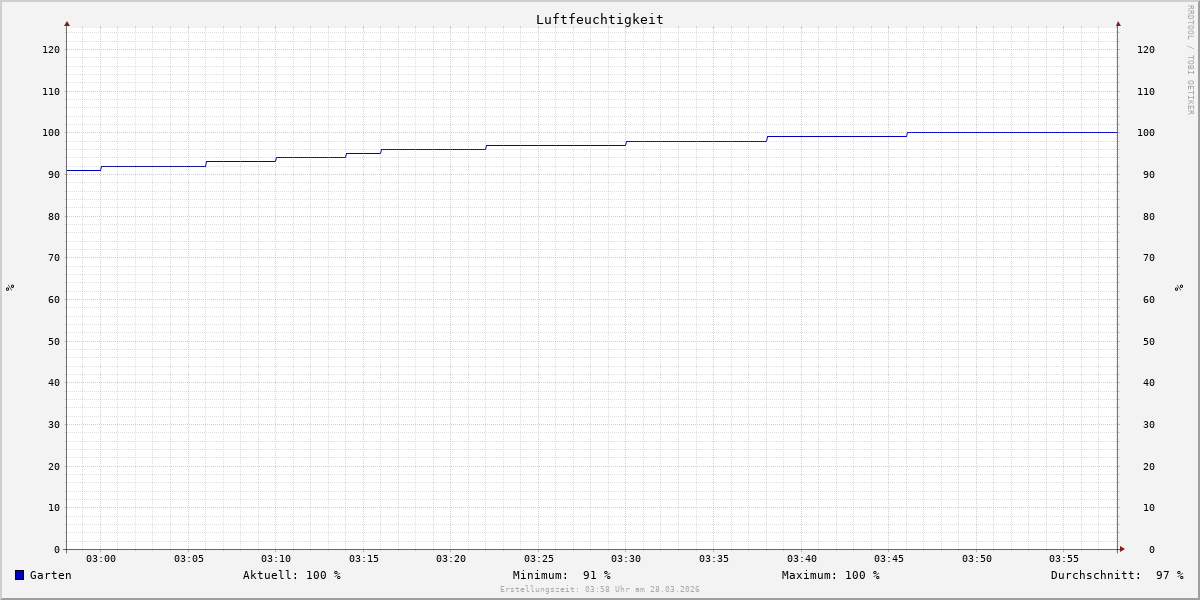Click the 03:55 time axis label
The image size is (1200, 600).
coord(1064,558)
